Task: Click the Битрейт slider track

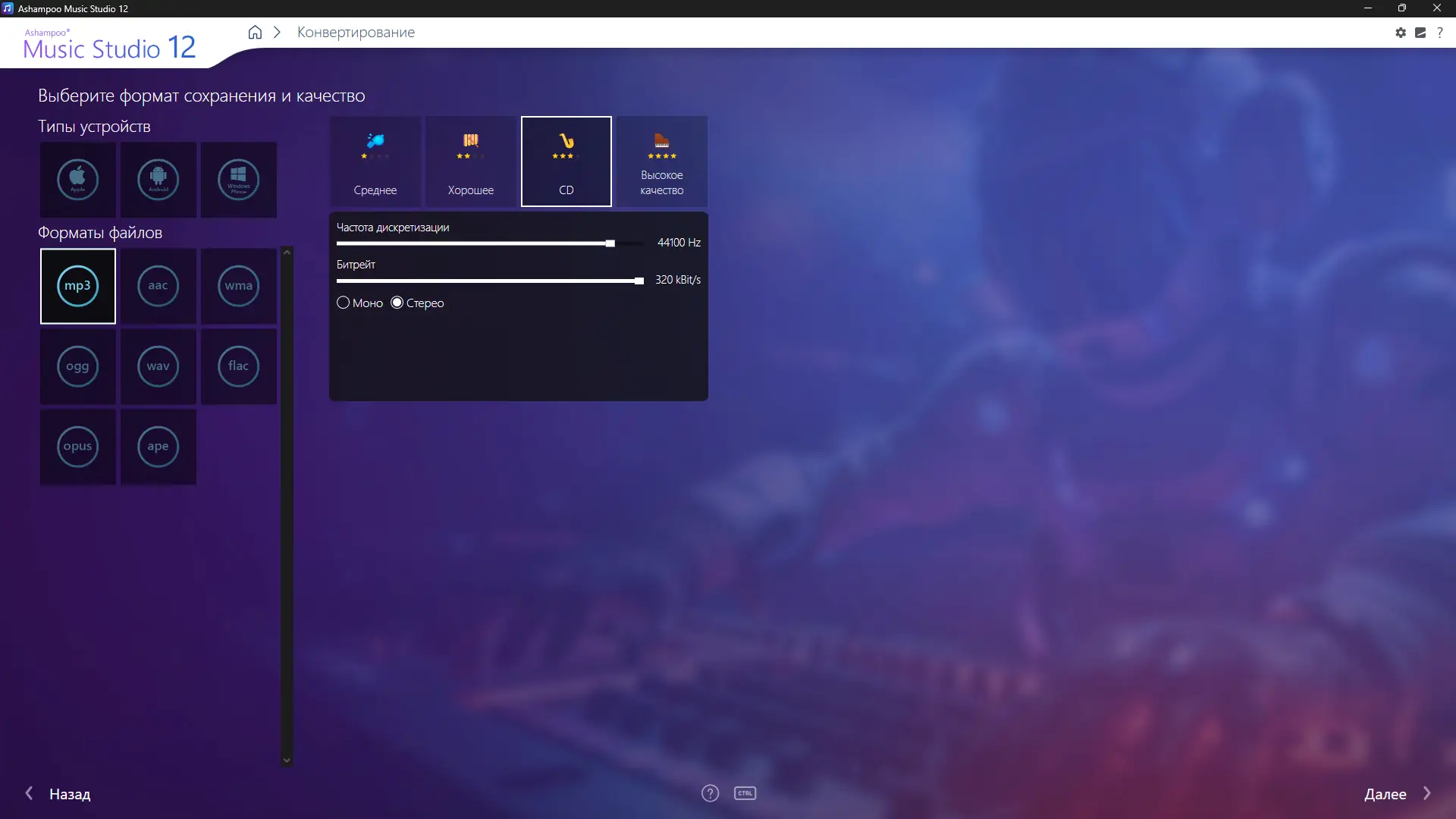Action: pos(489,281)
